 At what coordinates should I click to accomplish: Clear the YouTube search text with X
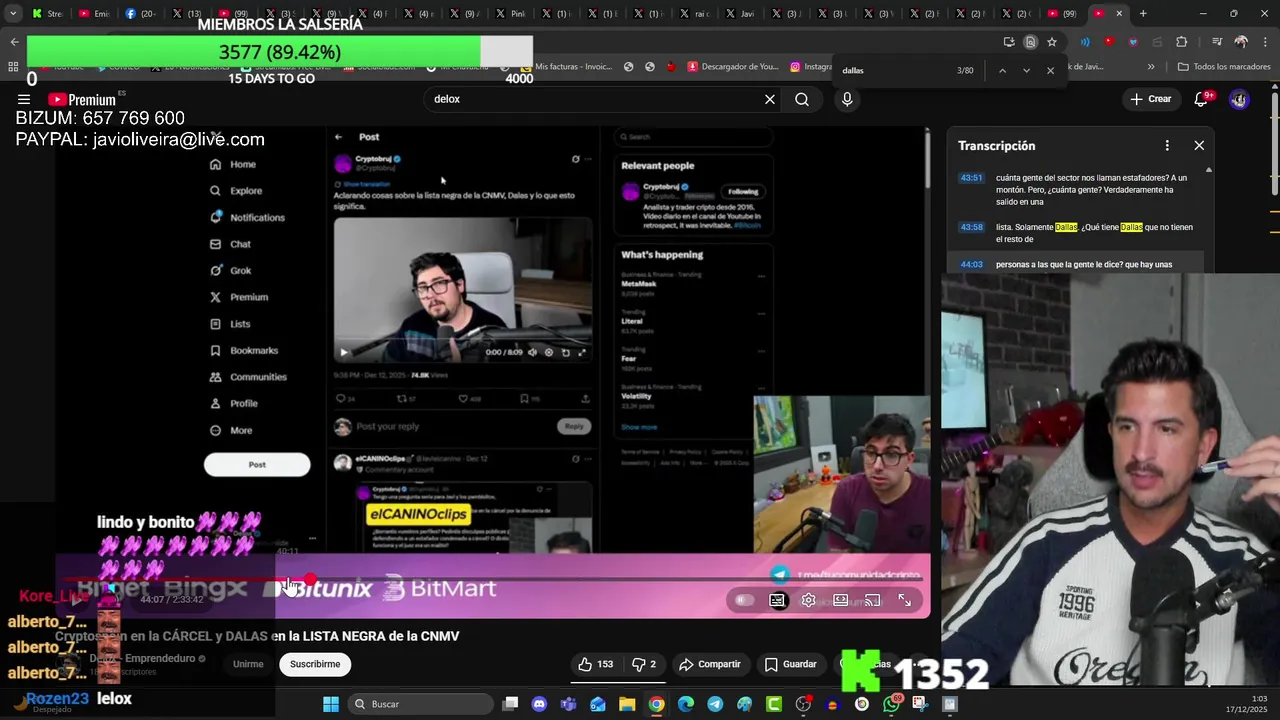[x=770, y=99]
